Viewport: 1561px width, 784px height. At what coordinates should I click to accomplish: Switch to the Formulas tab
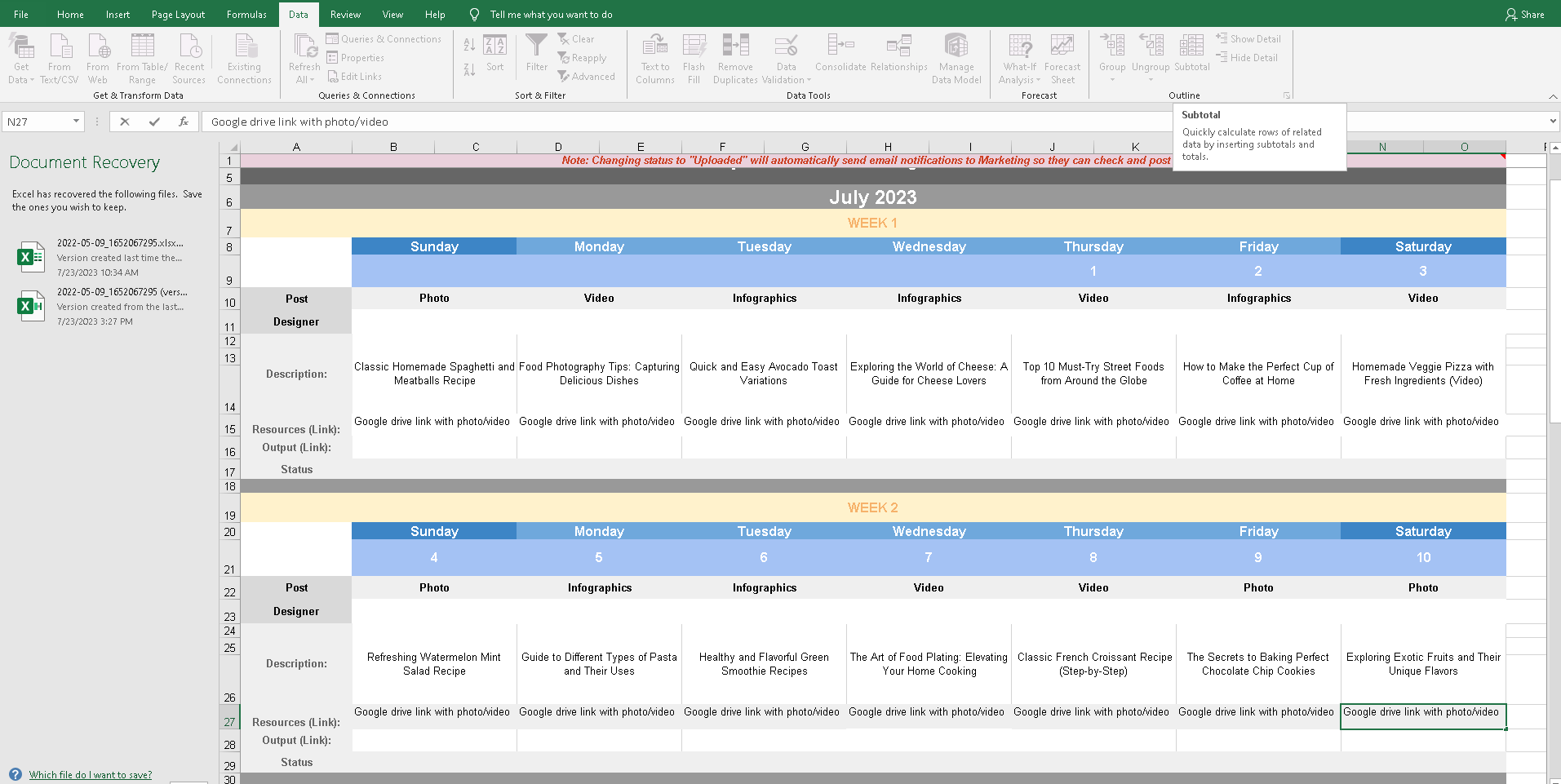(246, 14)
